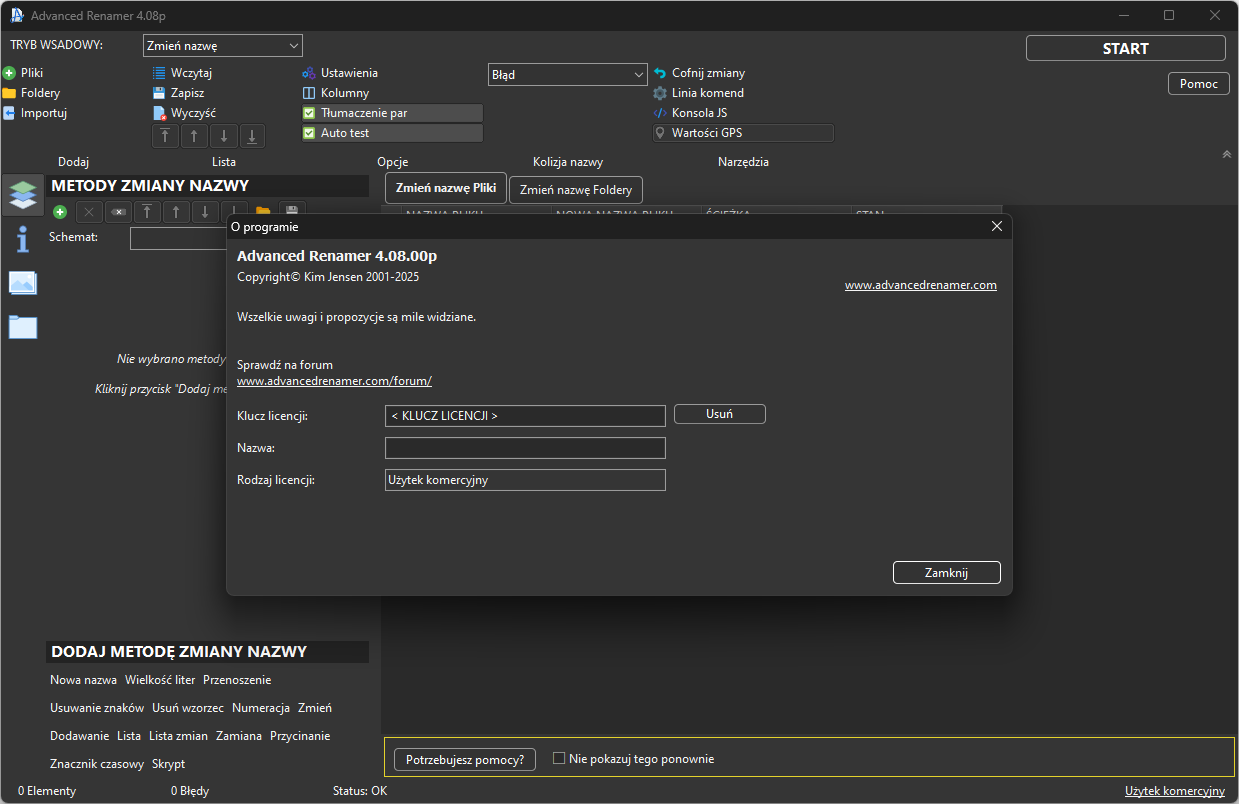The image size is (1239, 804).
Task: Add a method with the green plus icon
Action: [x=60, y=212]
